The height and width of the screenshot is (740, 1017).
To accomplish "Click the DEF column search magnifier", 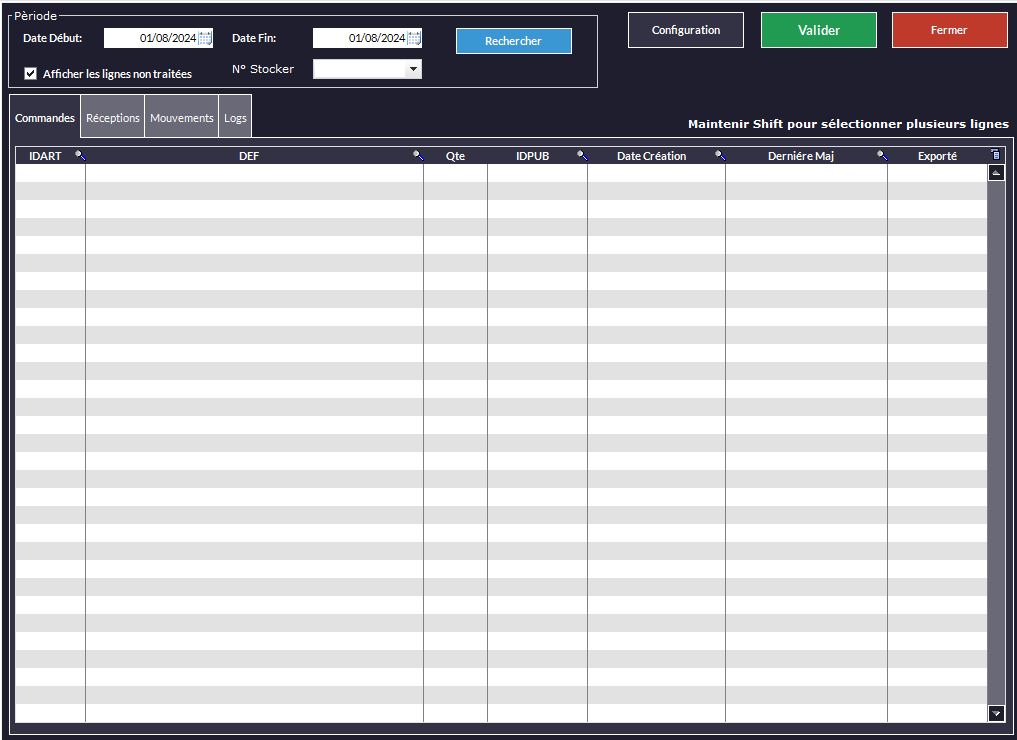I will coord(418,156).
